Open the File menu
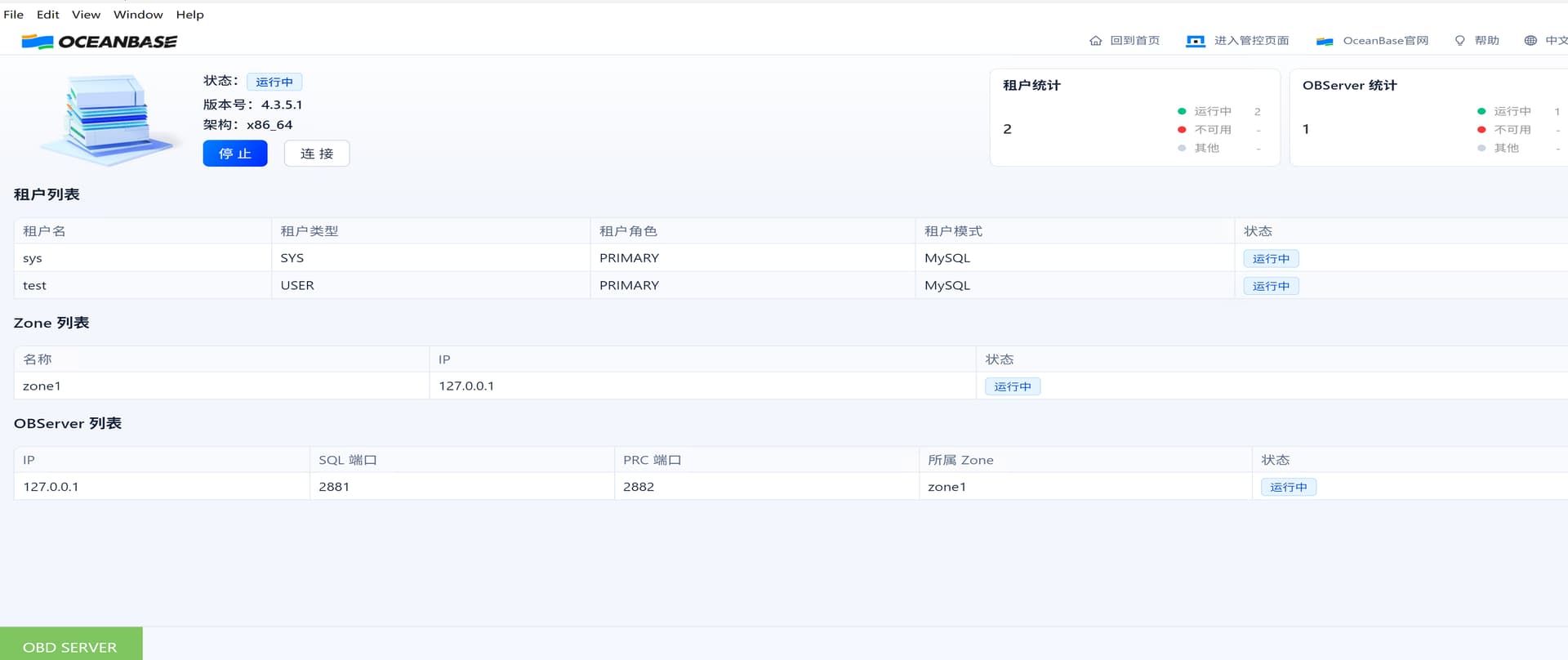This screenshot has height=660, width=1568. 14,15
